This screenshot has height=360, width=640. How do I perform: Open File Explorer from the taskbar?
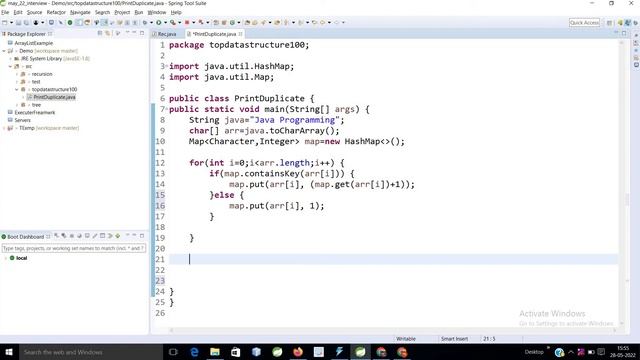click(x=215, y=352)
